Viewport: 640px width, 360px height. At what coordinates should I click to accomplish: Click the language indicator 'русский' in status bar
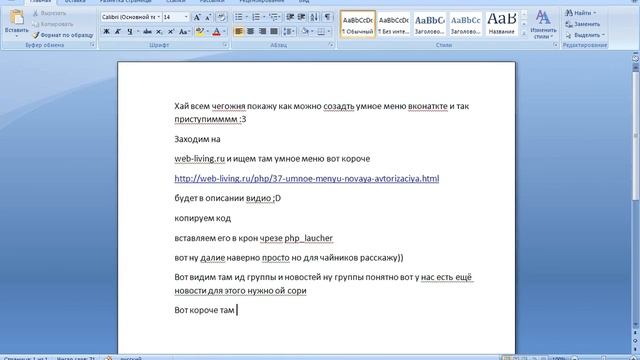pyautogui.click(x=130, y=358)
